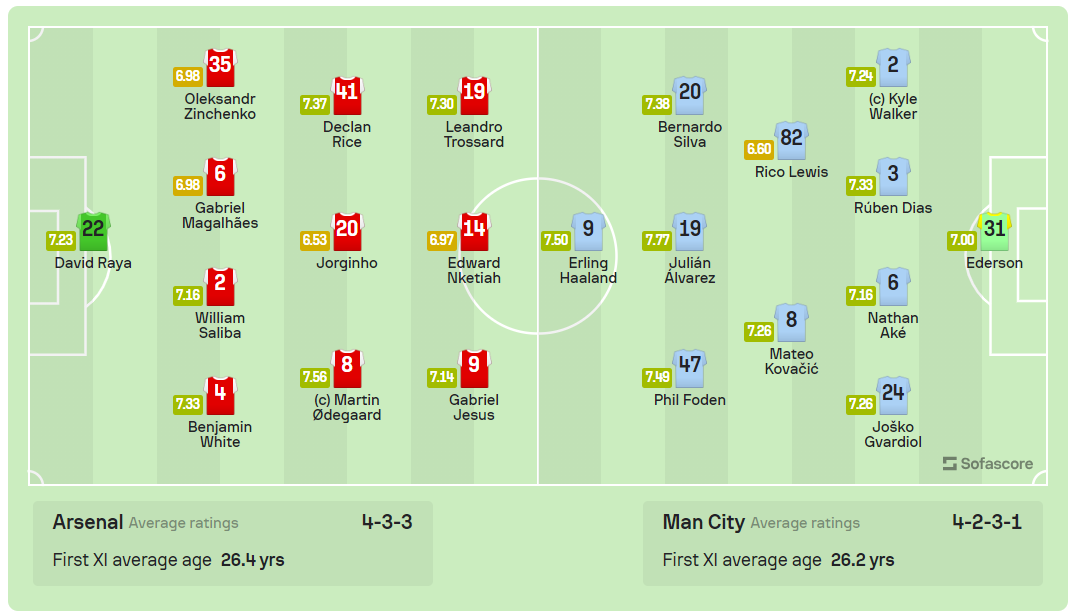Click the Gabriel Magalhães name label
The image size is (1072, 614).
pyautogui.click(x=220, y=215)
